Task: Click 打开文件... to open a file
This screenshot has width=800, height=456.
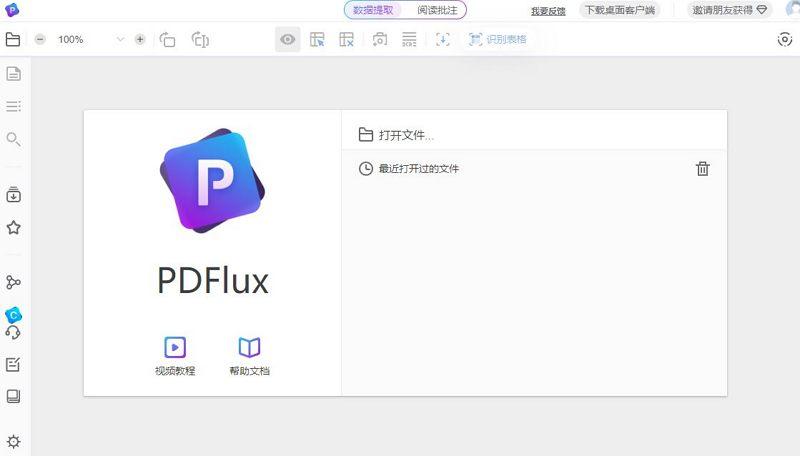Action: [396, 135]
